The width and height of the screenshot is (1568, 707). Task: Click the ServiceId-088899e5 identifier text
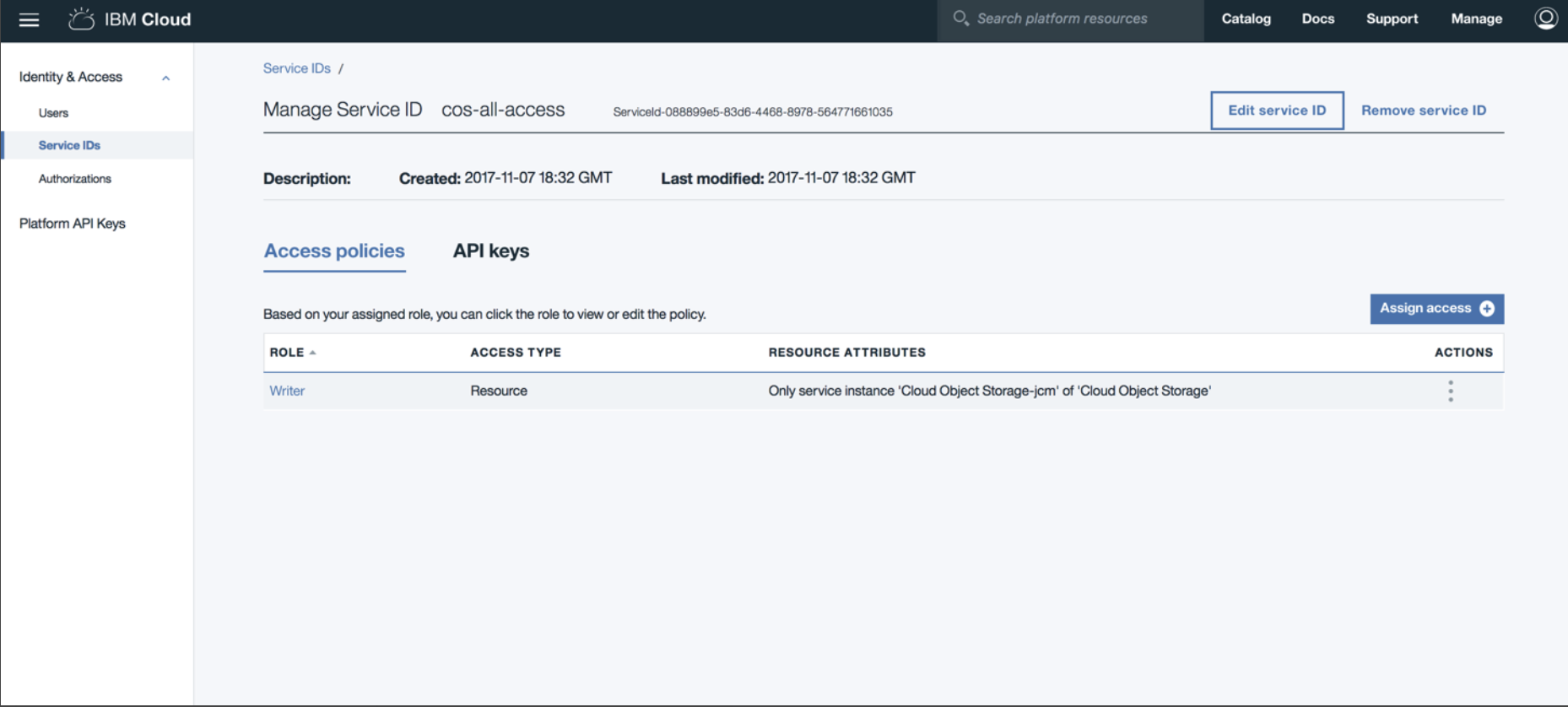pyautogui.click(x=753, y=112)
